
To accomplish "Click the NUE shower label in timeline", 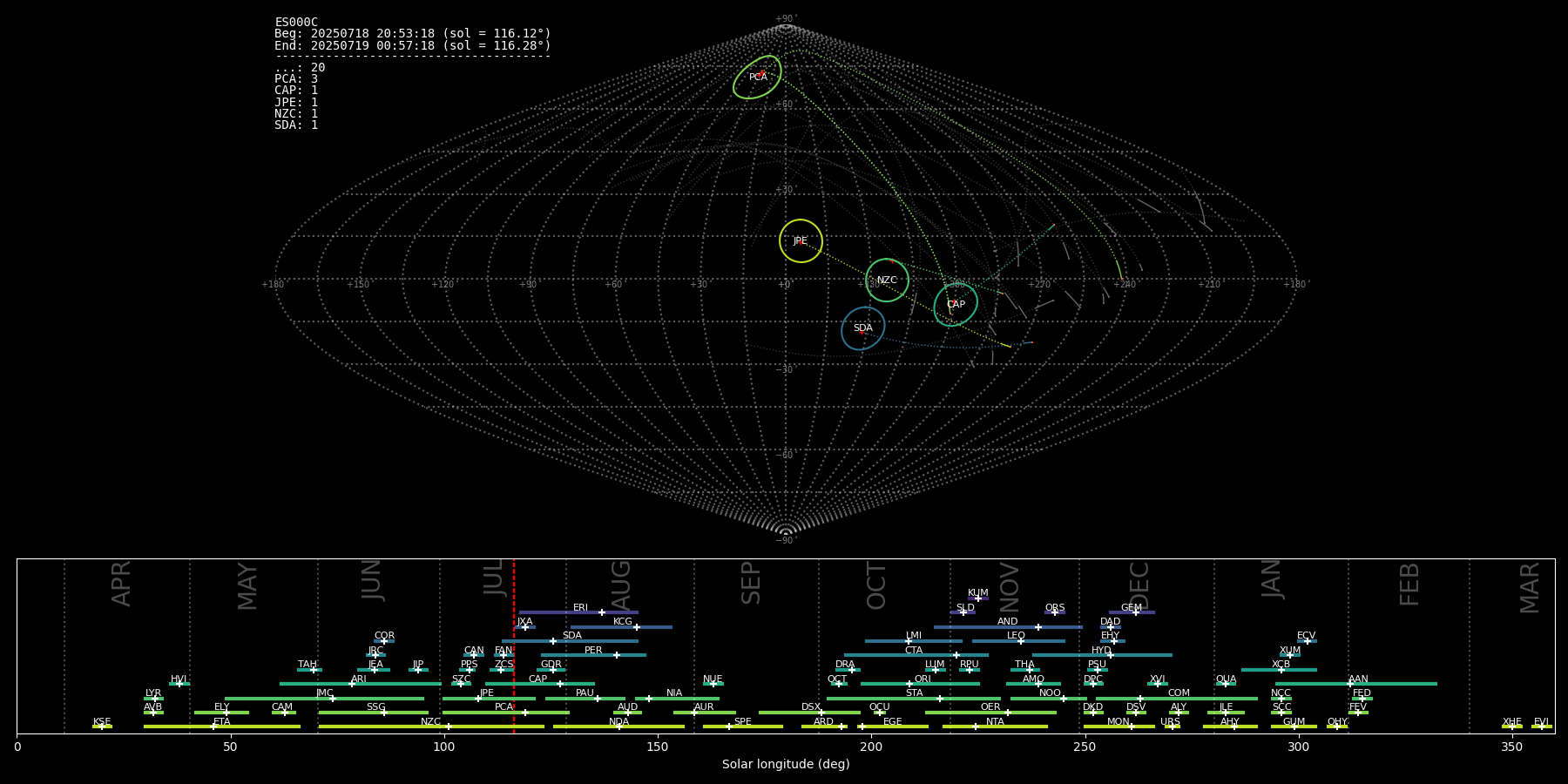I will click(x=713, y=679).
